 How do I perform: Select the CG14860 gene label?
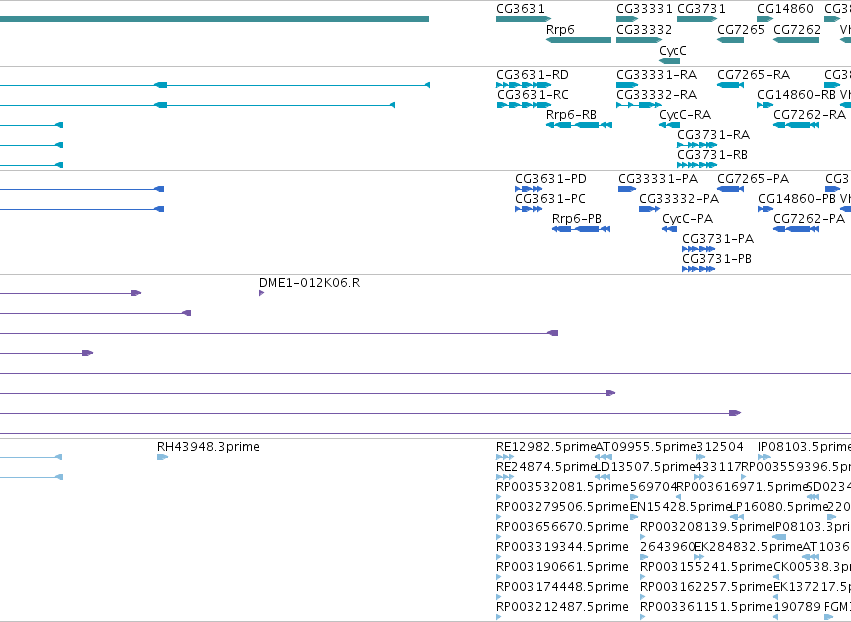pyautogui.click(x=785, y=9)
